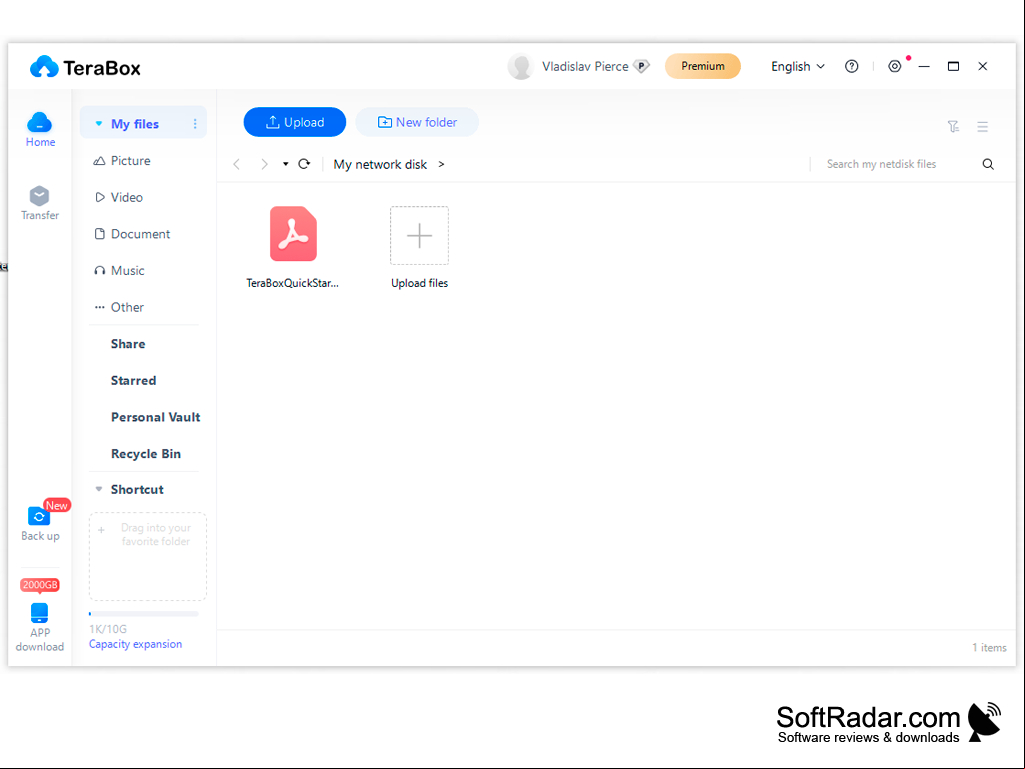Click My network disk breadcrumb
Screen dimensions: 1025x769
pyautogui.click(x=380, y=164)
